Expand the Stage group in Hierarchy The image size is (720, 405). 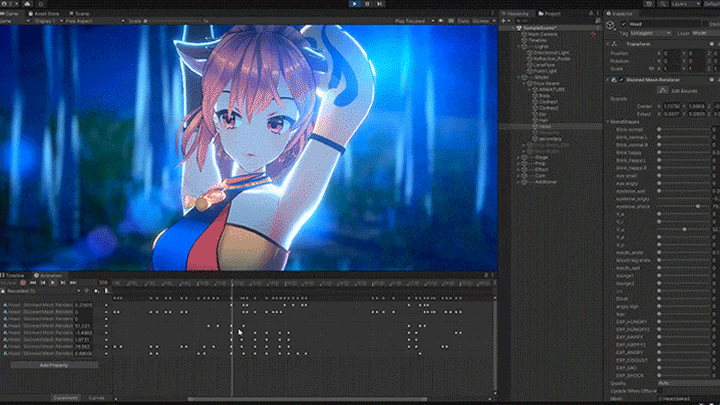[x=519, y=158]
